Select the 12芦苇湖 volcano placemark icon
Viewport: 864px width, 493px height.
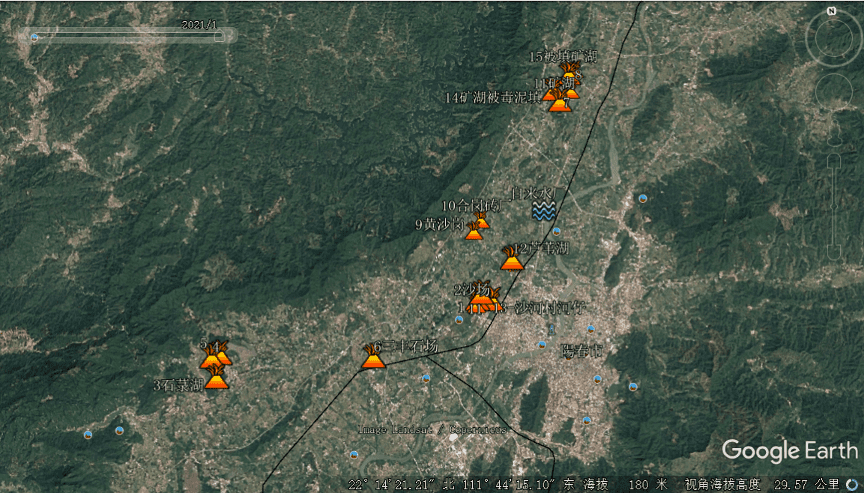point(512,260)
